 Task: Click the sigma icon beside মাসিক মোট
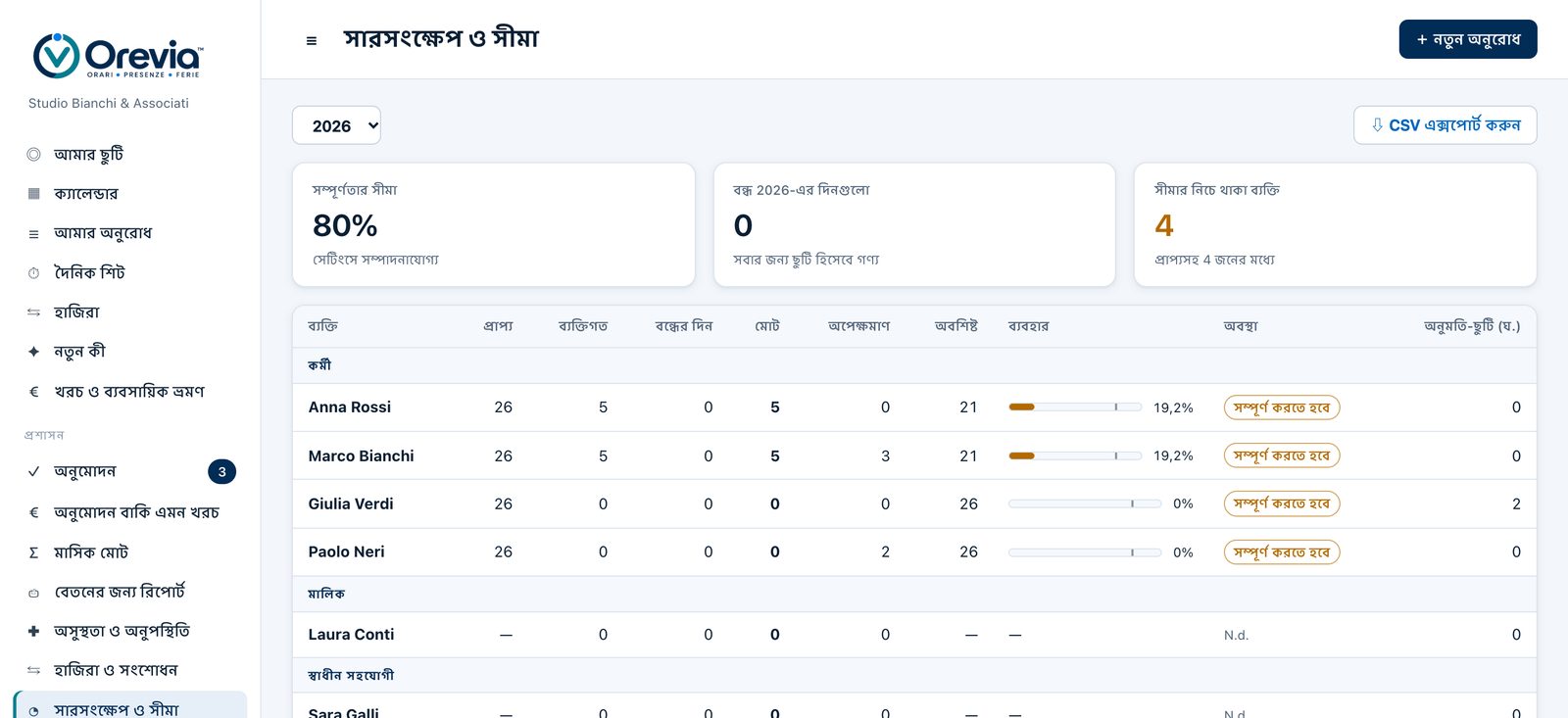click(x=33, y=552)
